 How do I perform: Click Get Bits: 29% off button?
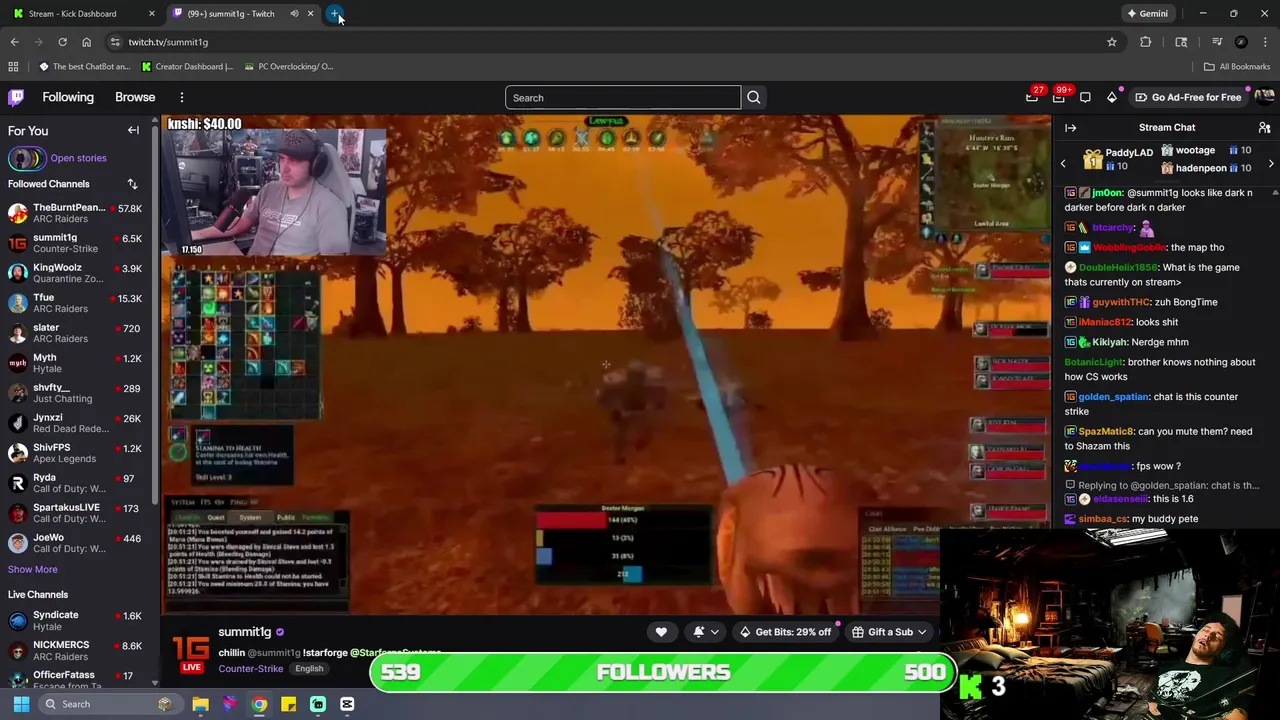(785, 632)
